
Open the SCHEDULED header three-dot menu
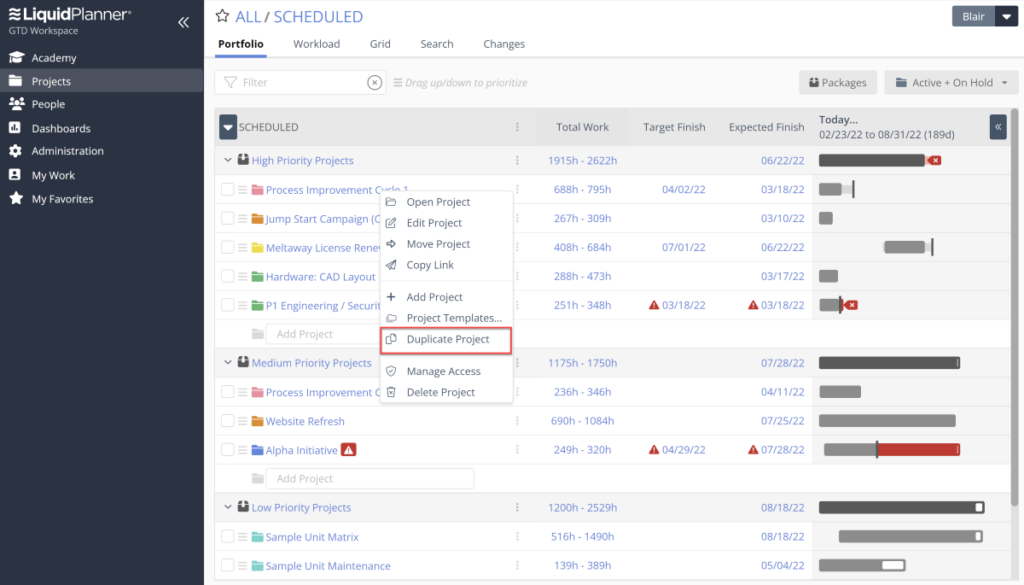pyautogui.click(x=517, y=127)
